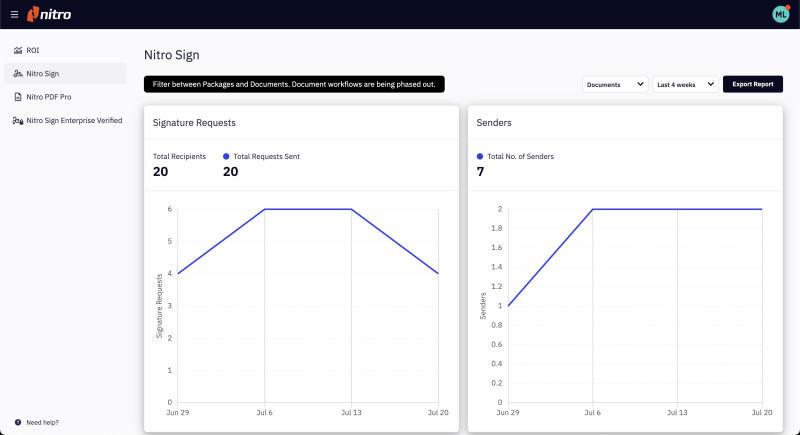Go to Nitro PDF Pro page

click(x=66, y=97)
